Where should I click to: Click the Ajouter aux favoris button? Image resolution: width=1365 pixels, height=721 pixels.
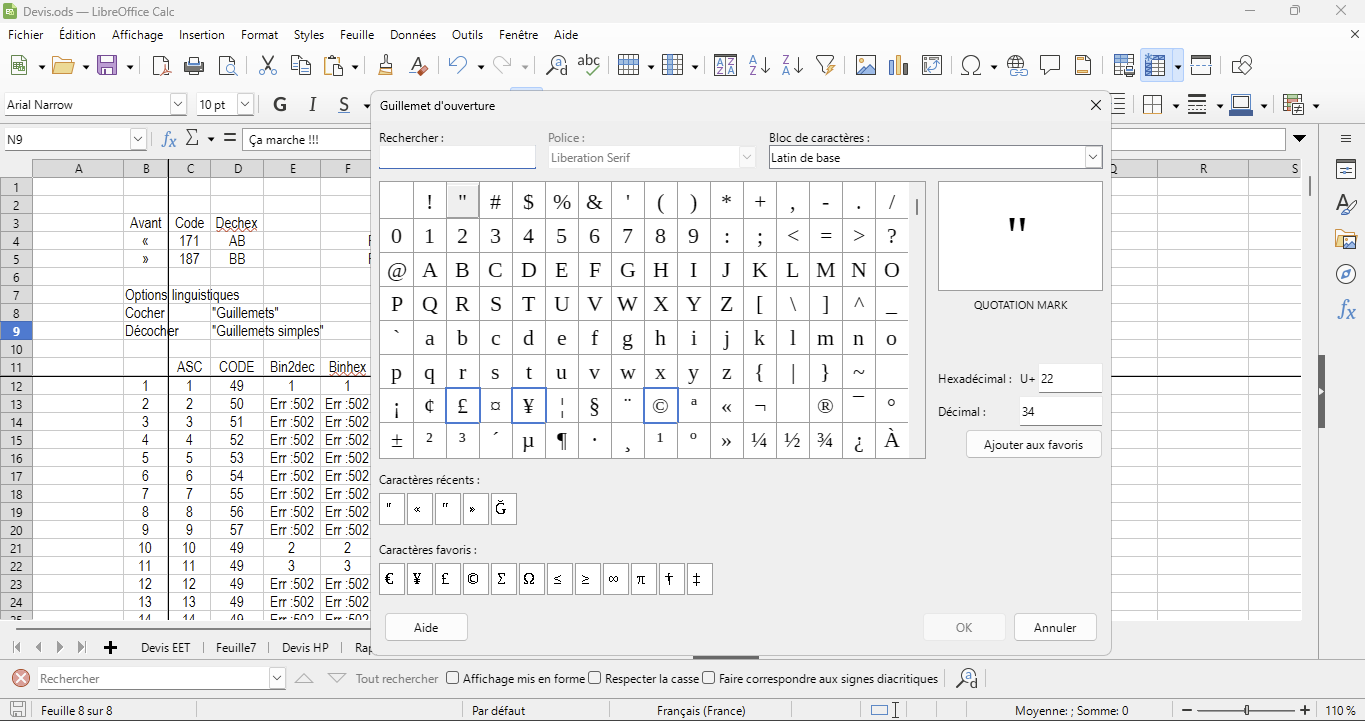(x=1033, y=445)
